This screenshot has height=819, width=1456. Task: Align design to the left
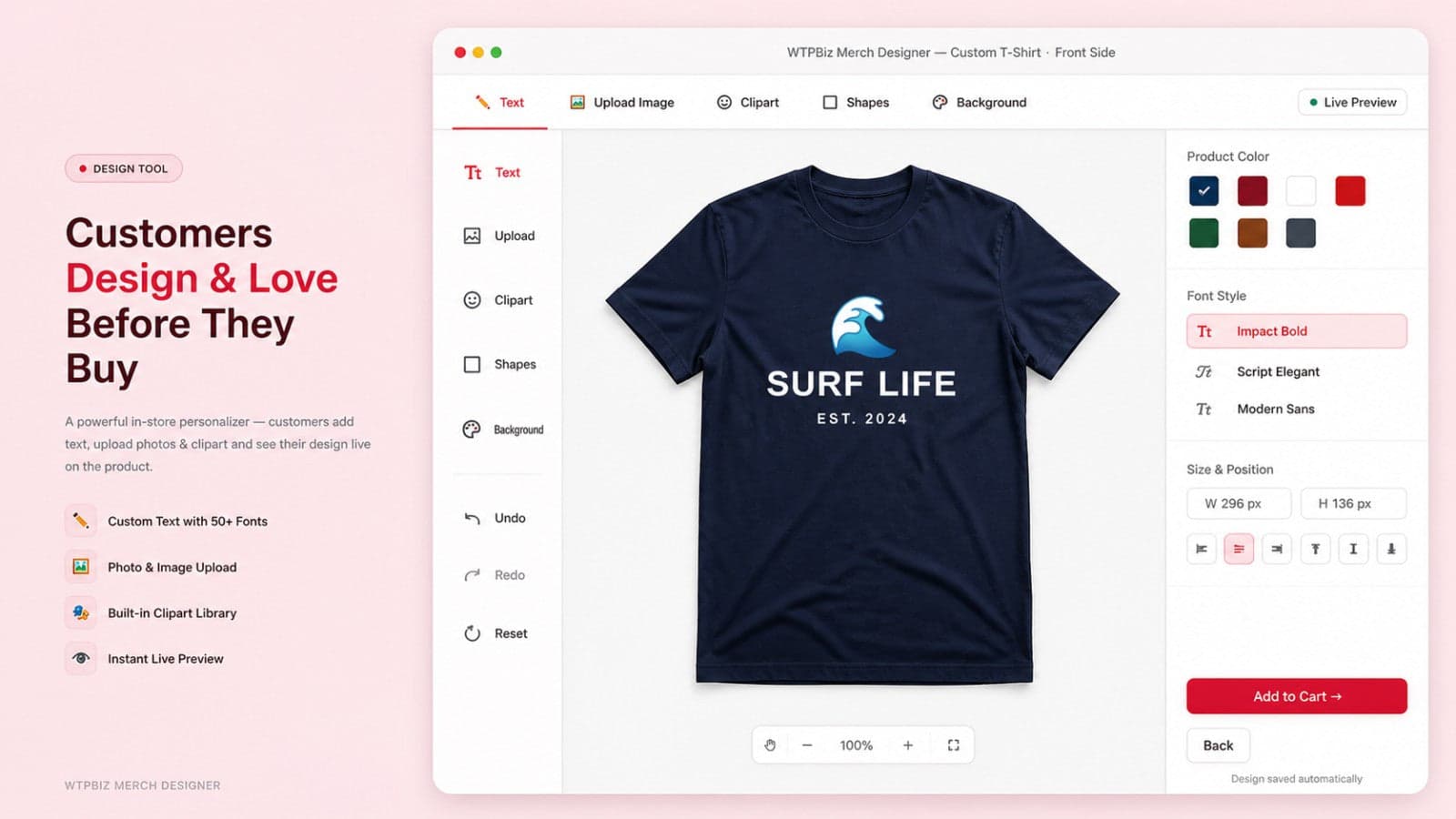click(x=1201, y=549)
